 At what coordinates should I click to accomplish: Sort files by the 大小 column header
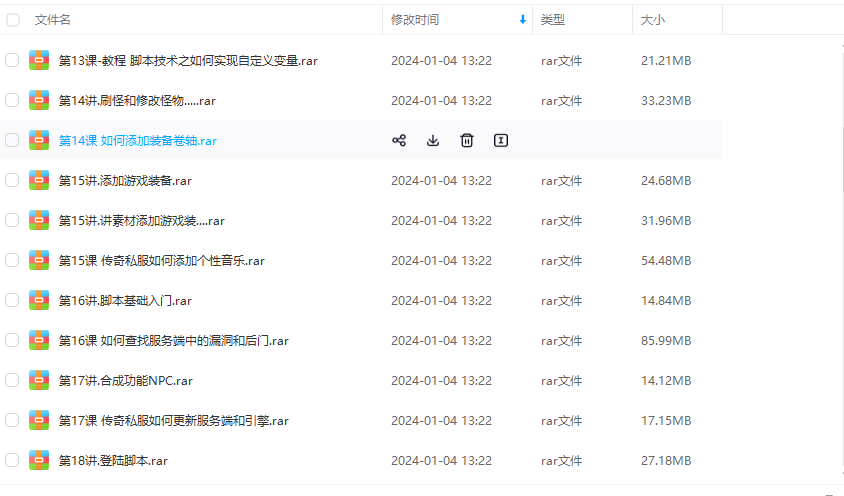point(653,20)
